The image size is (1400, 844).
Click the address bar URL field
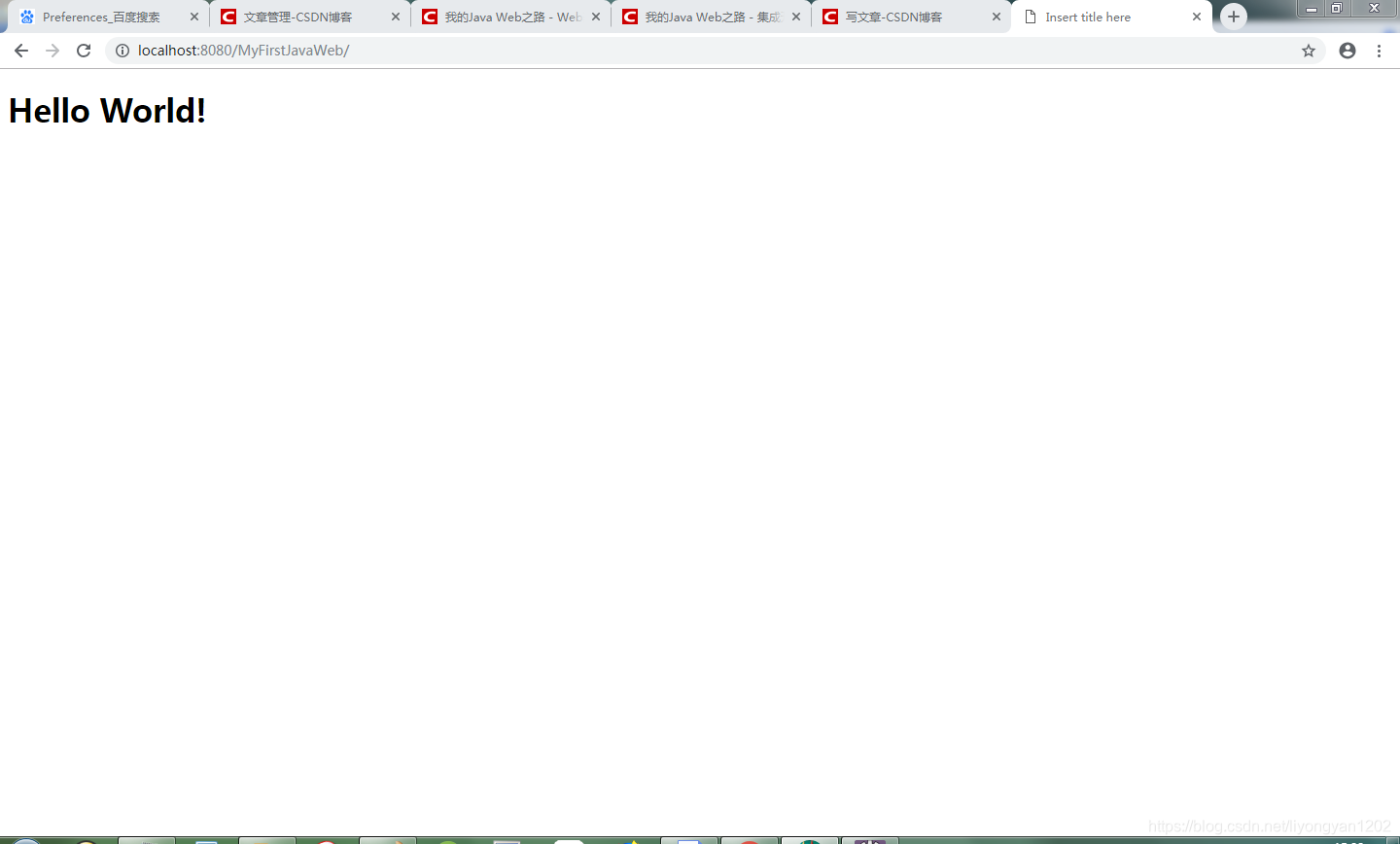(x=715, y=51)
